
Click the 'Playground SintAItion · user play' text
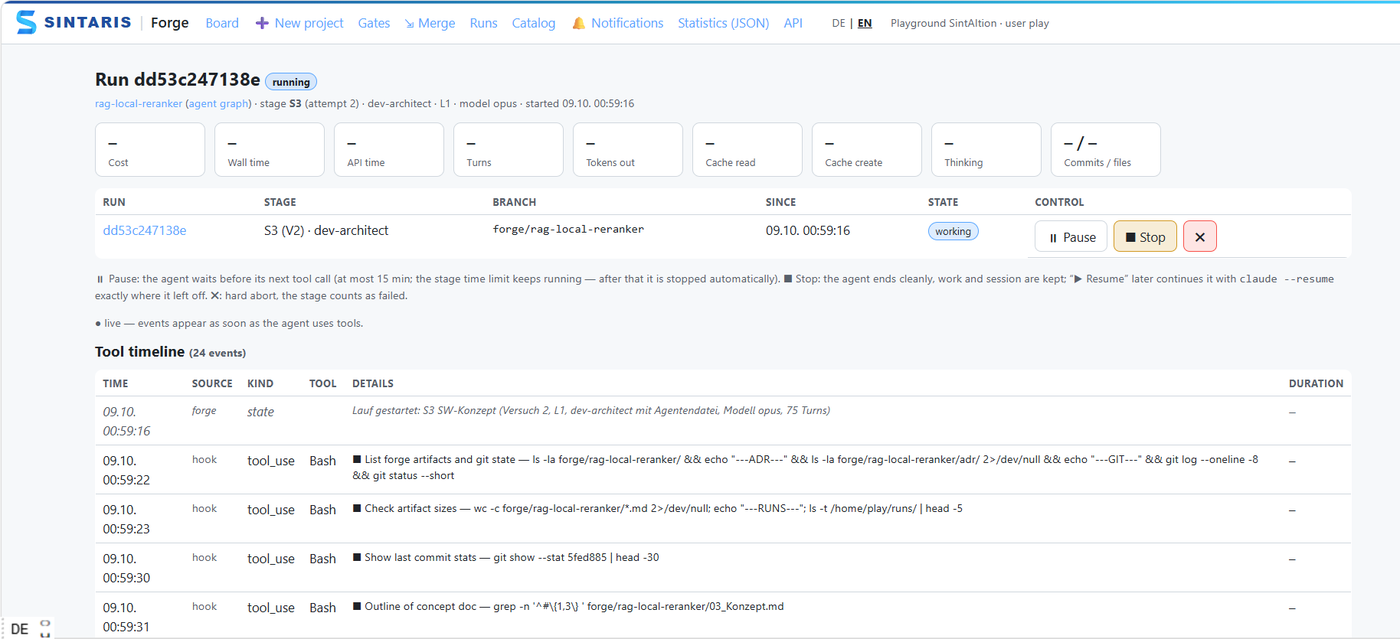[x=970, y=23]
